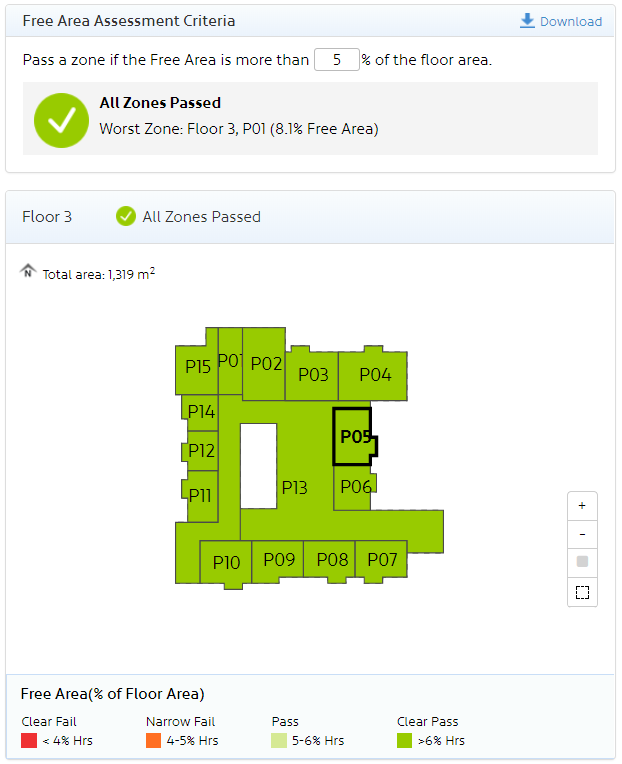The width and height of the screenshot is (622, 764).
Task: Click the Free Area percentage input field
Action: (x=337, y=60)
